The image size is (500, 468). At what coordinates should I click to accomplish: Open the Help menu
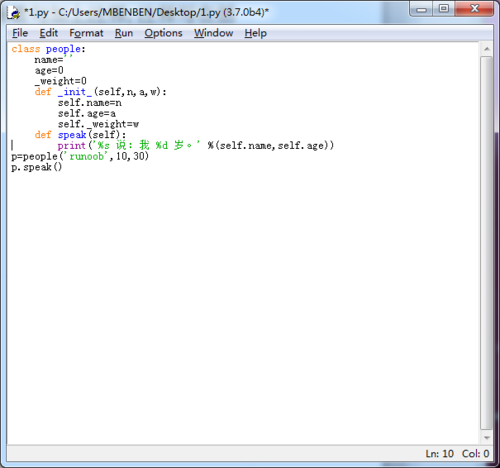[x=255, y=33]
